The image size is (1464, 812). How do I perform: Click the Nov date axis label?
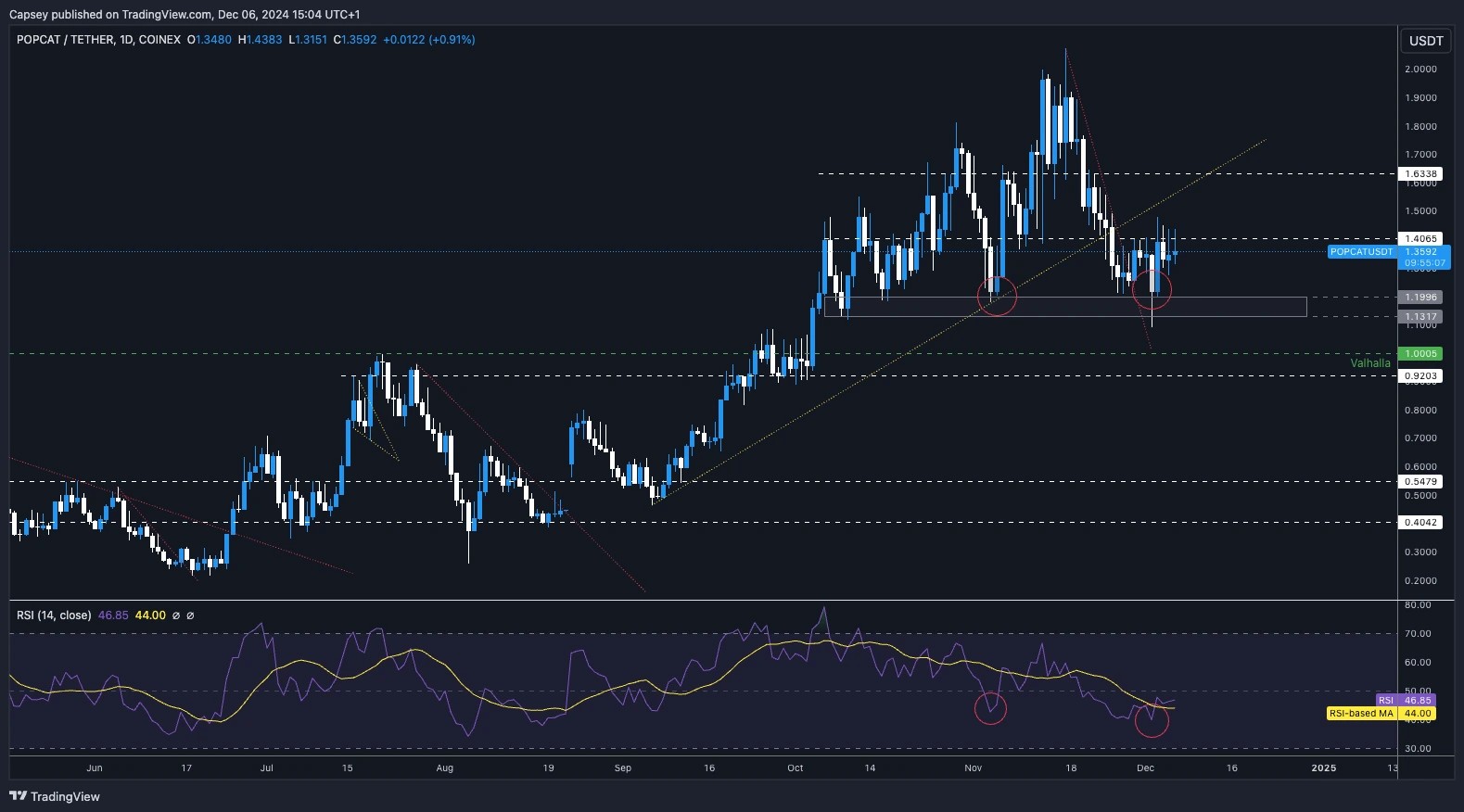click(973, 768)
